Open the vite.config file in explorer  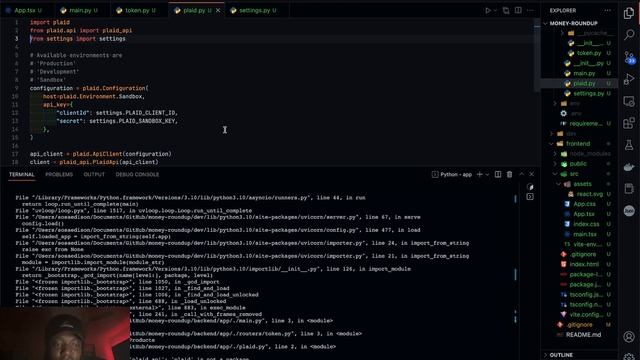pos(586,315)
